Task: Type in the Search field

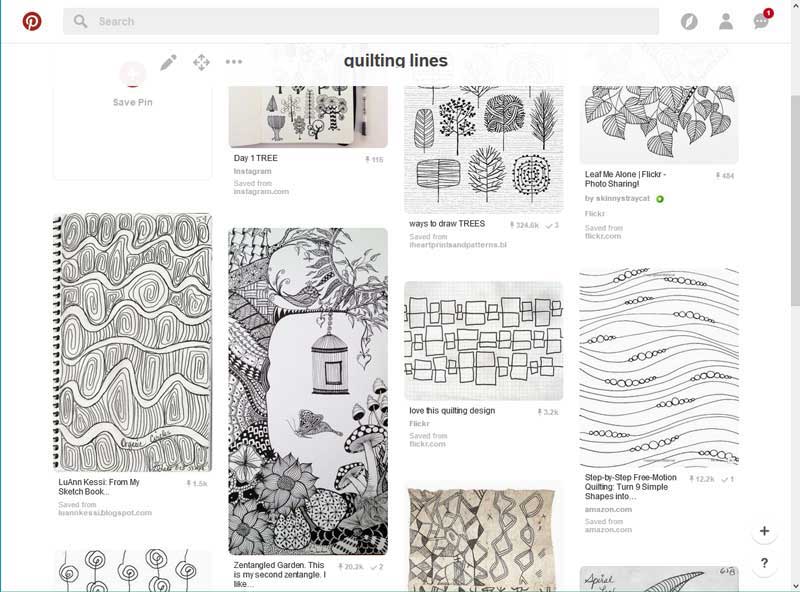Action: pyautogui.click(x=360, y=21)
